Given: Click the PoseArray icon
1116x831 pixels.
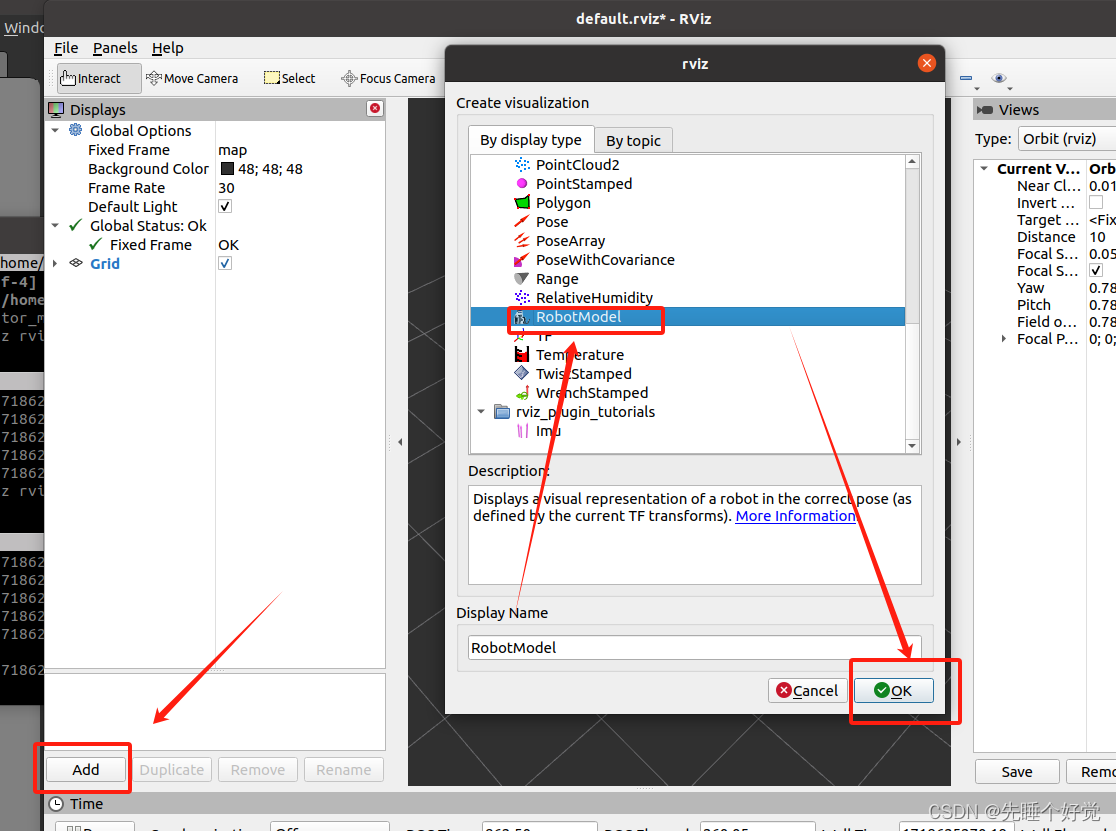Looking at the screenshot, I should click(522, 240).
